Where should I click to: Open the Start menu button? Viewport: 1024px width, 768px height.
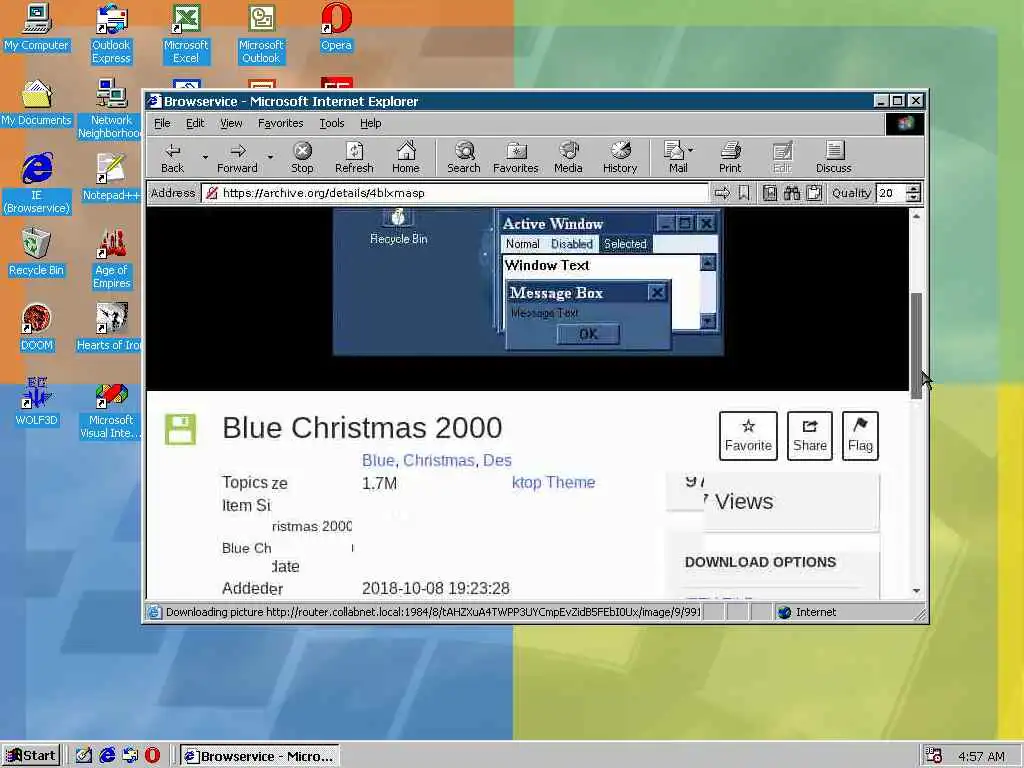coord(31,756)
